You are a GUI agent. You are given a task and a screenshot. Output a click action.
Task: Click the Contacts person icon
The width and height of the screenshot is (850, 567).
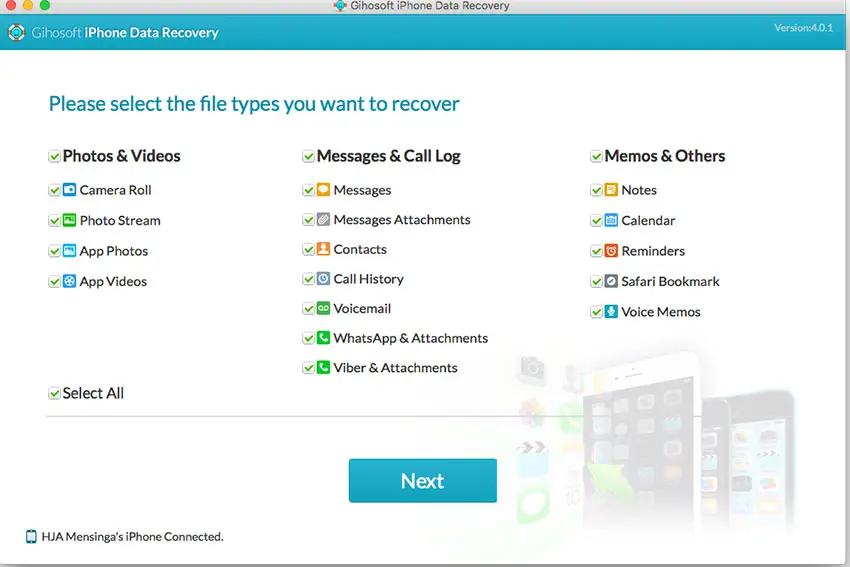pos(323,249)
